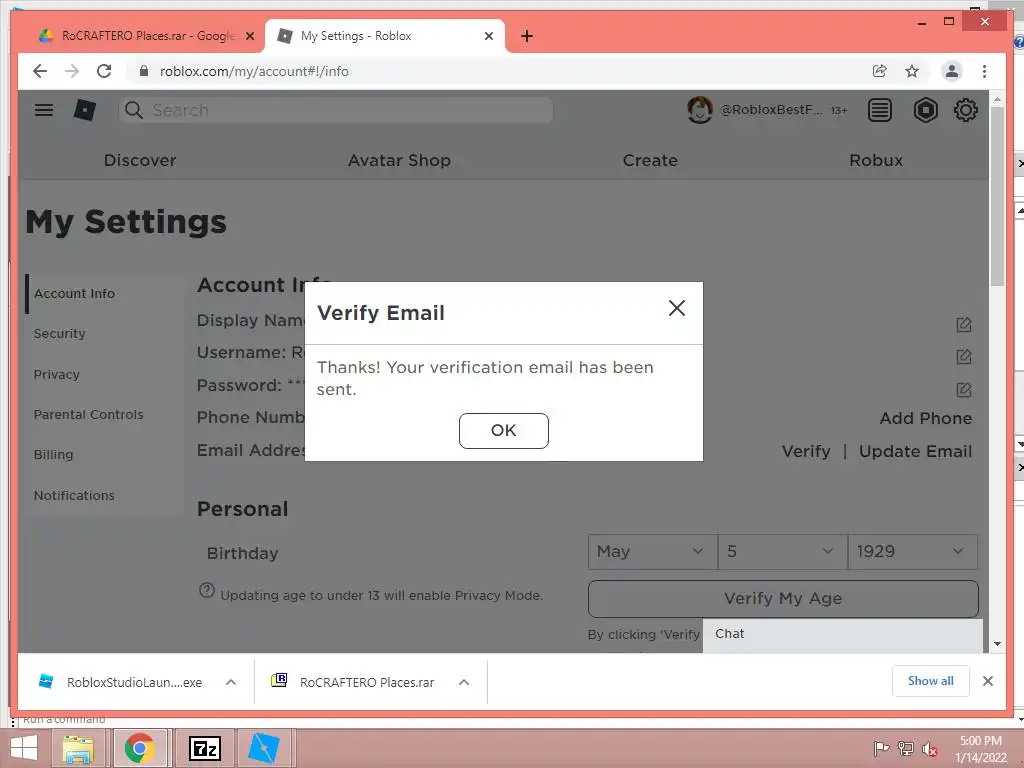Open a new browser tab
The image size is (1024, 768).
coord(527,37)
